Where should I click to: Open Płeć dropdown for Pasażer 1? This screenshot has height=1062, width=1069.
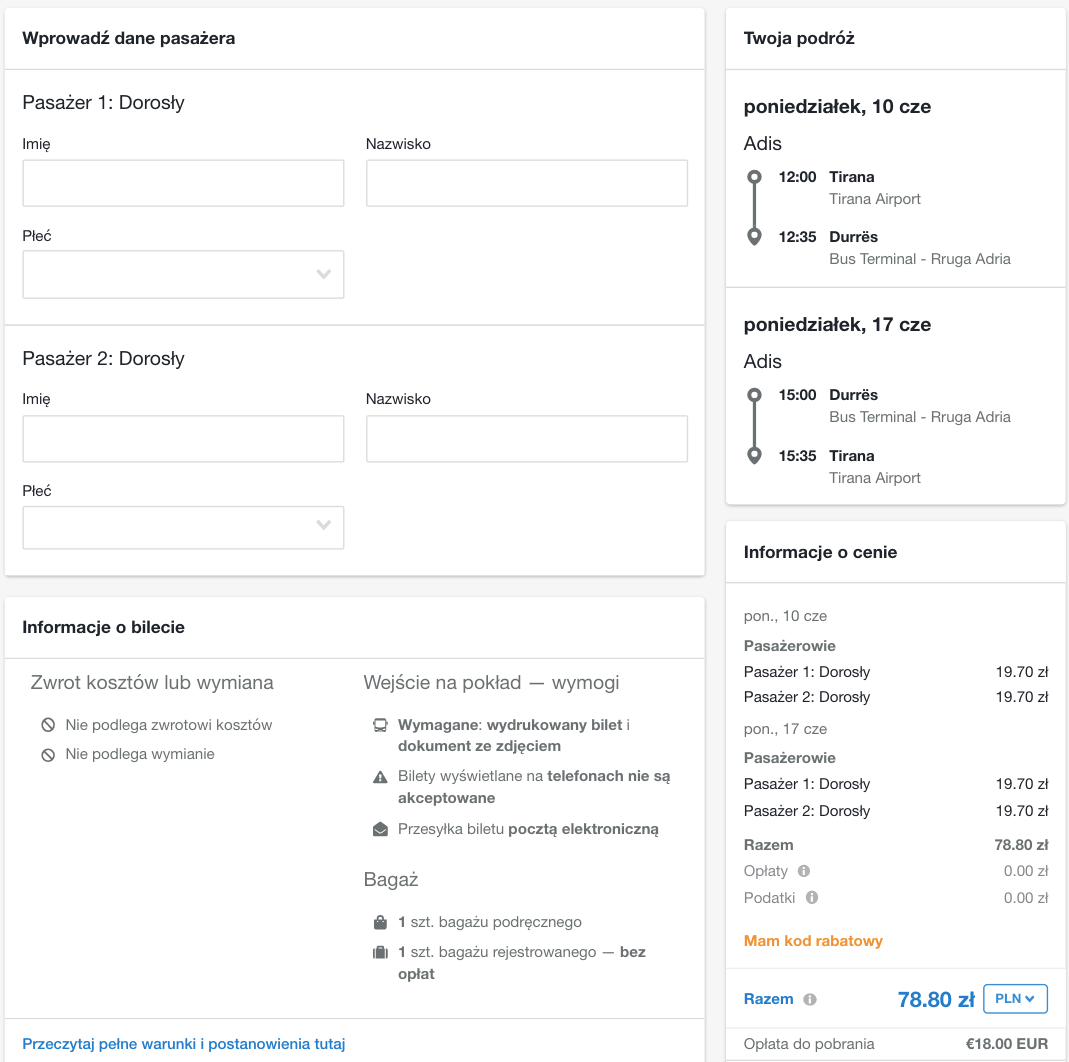183,274
